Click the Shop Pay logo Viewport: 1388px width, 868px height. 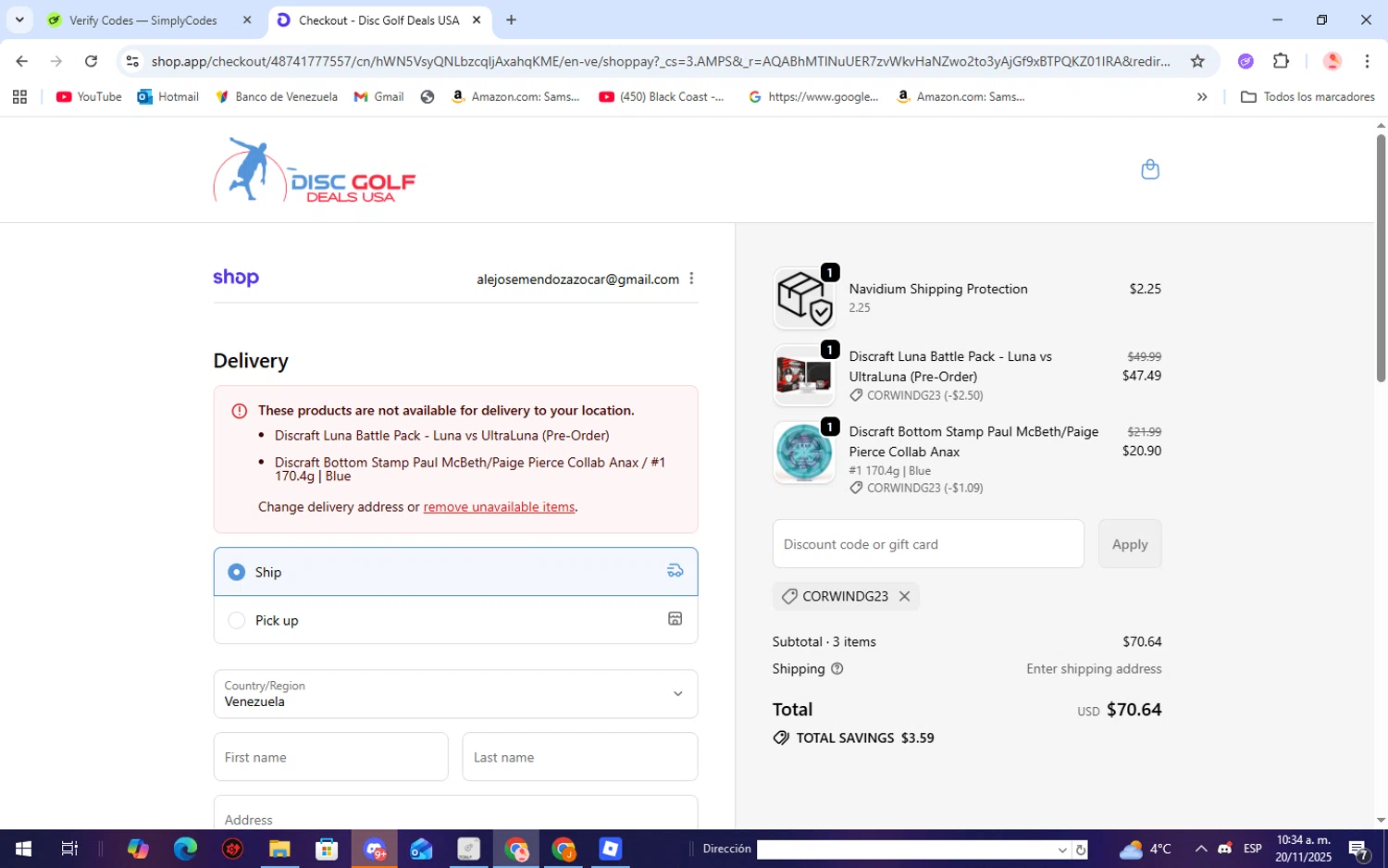(236, 278)
